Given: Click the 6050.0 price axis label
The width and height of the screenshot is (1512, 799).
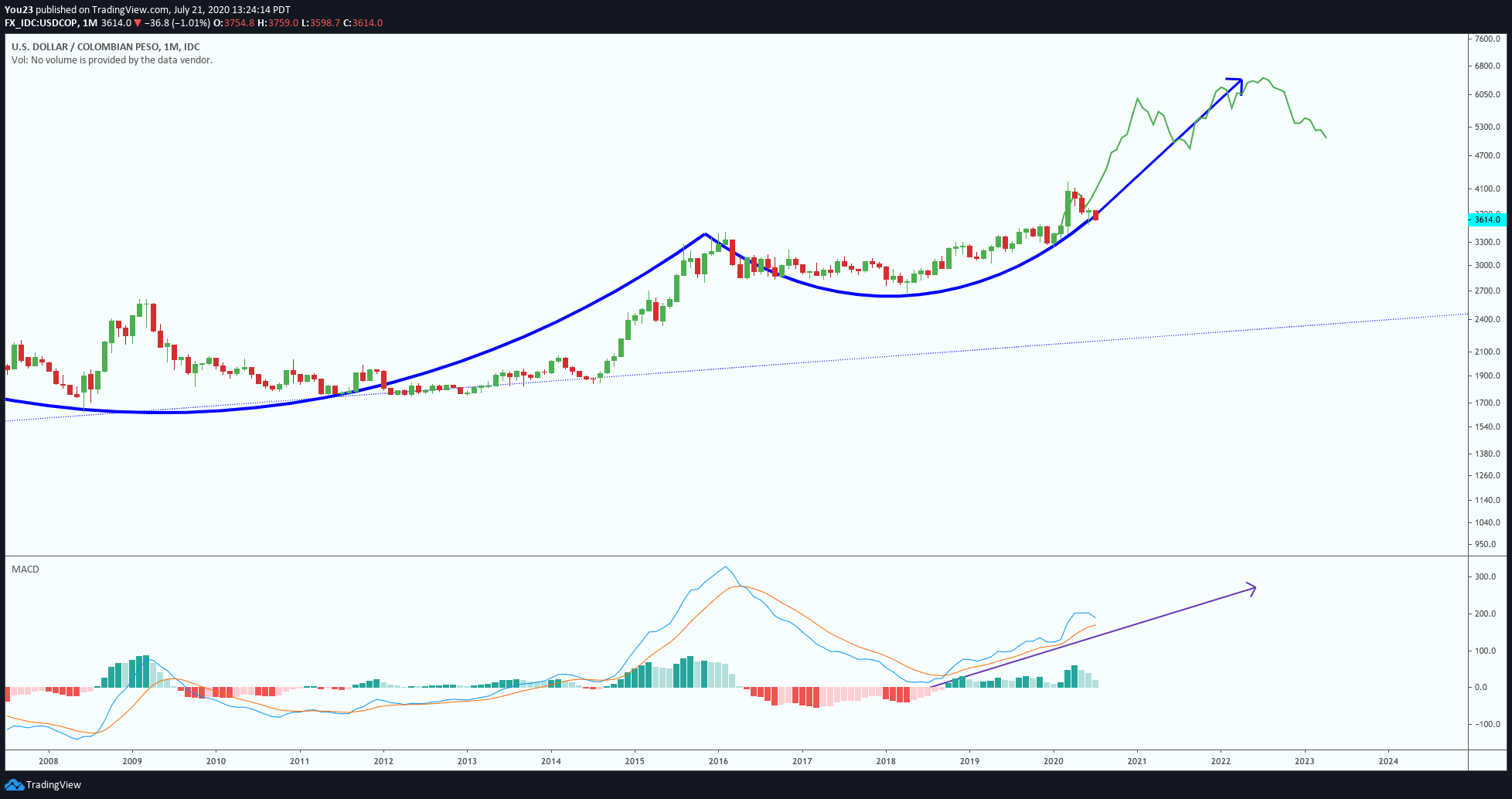Looking at the screenshot, I should [x=1487, y=95].
